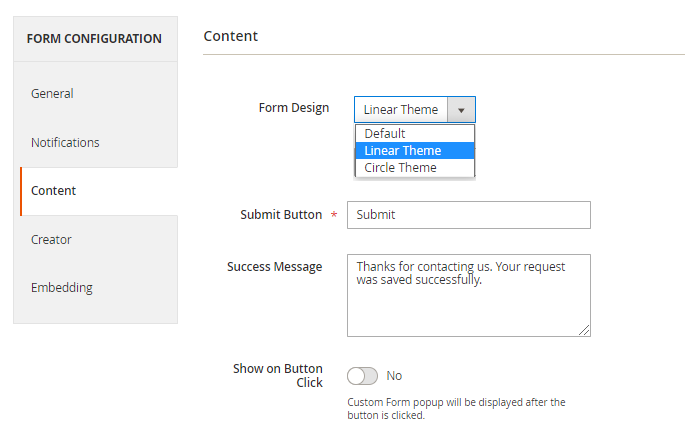Click the Submit Button field label

281,215
